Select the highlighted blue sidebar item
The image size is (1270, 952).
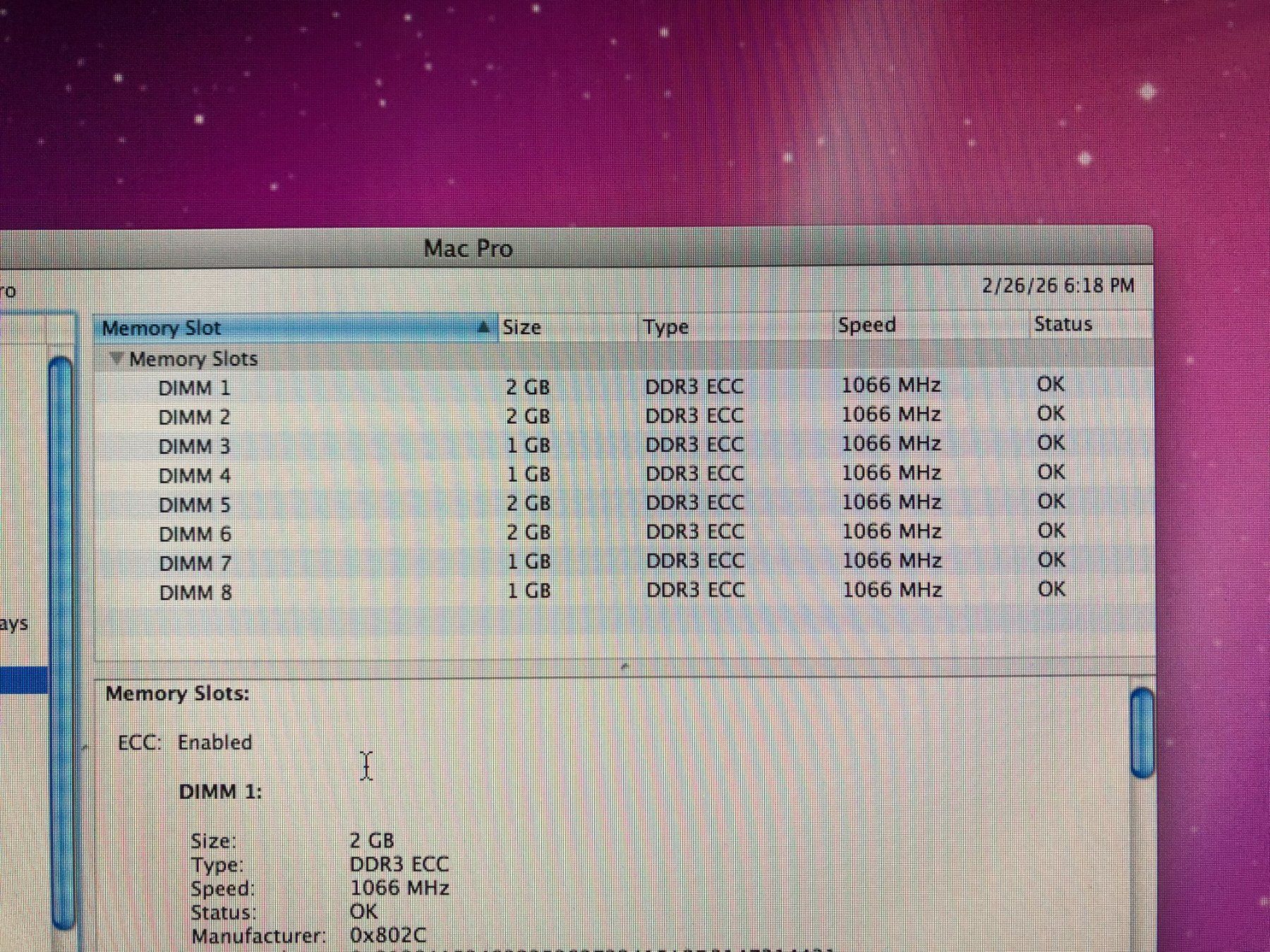pos(24,681)
